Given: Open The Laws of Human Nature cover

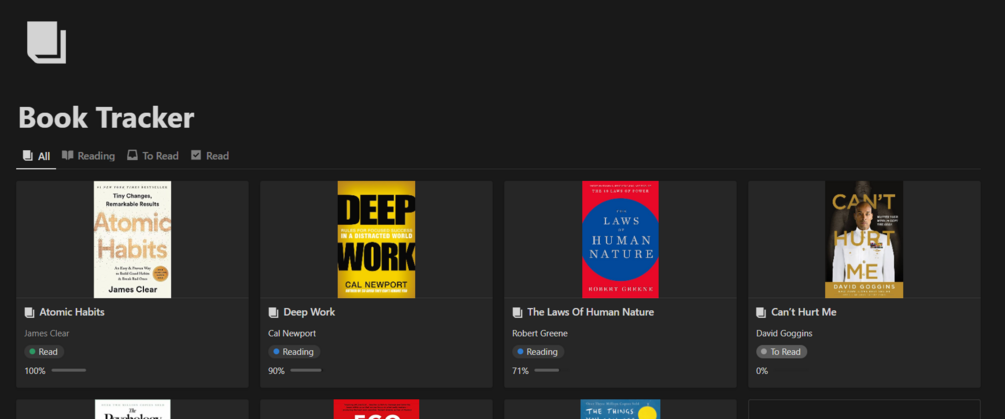Looking at the screenshot, I should (620, 240).
